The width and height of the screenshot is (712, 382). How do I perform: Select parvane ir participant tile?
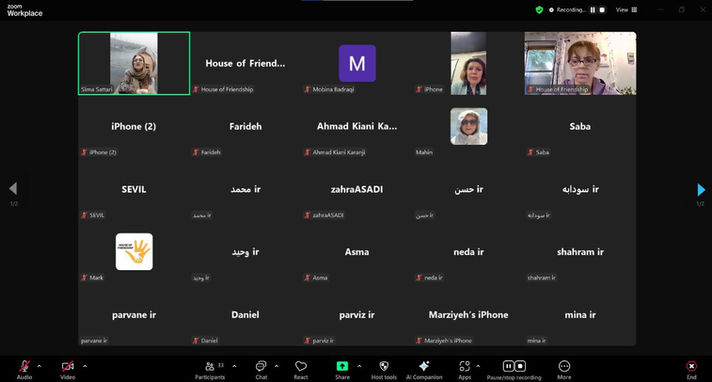(x=134, y=314)
